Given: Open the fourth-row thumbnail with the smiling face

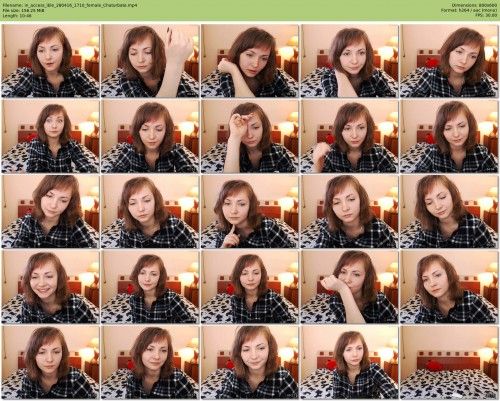Looking at the screenshot, I should click(51, 287).
